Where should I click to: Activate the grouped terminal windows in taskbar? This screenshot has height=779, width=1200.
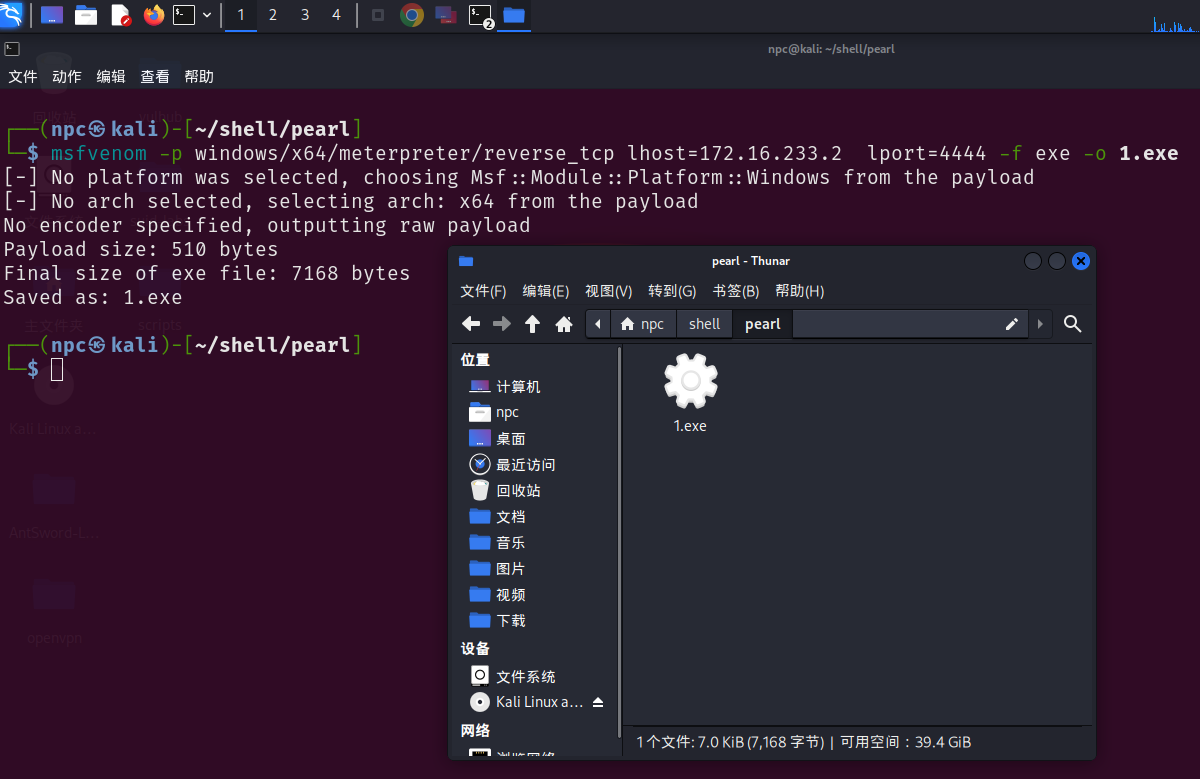pos(481,15)
